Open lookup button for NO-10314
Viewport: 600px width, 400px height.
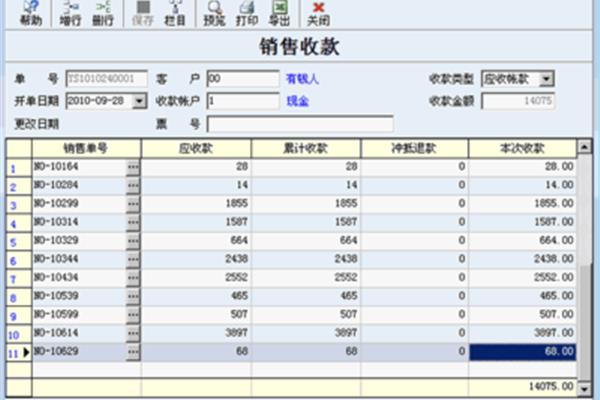pos(133,222)
